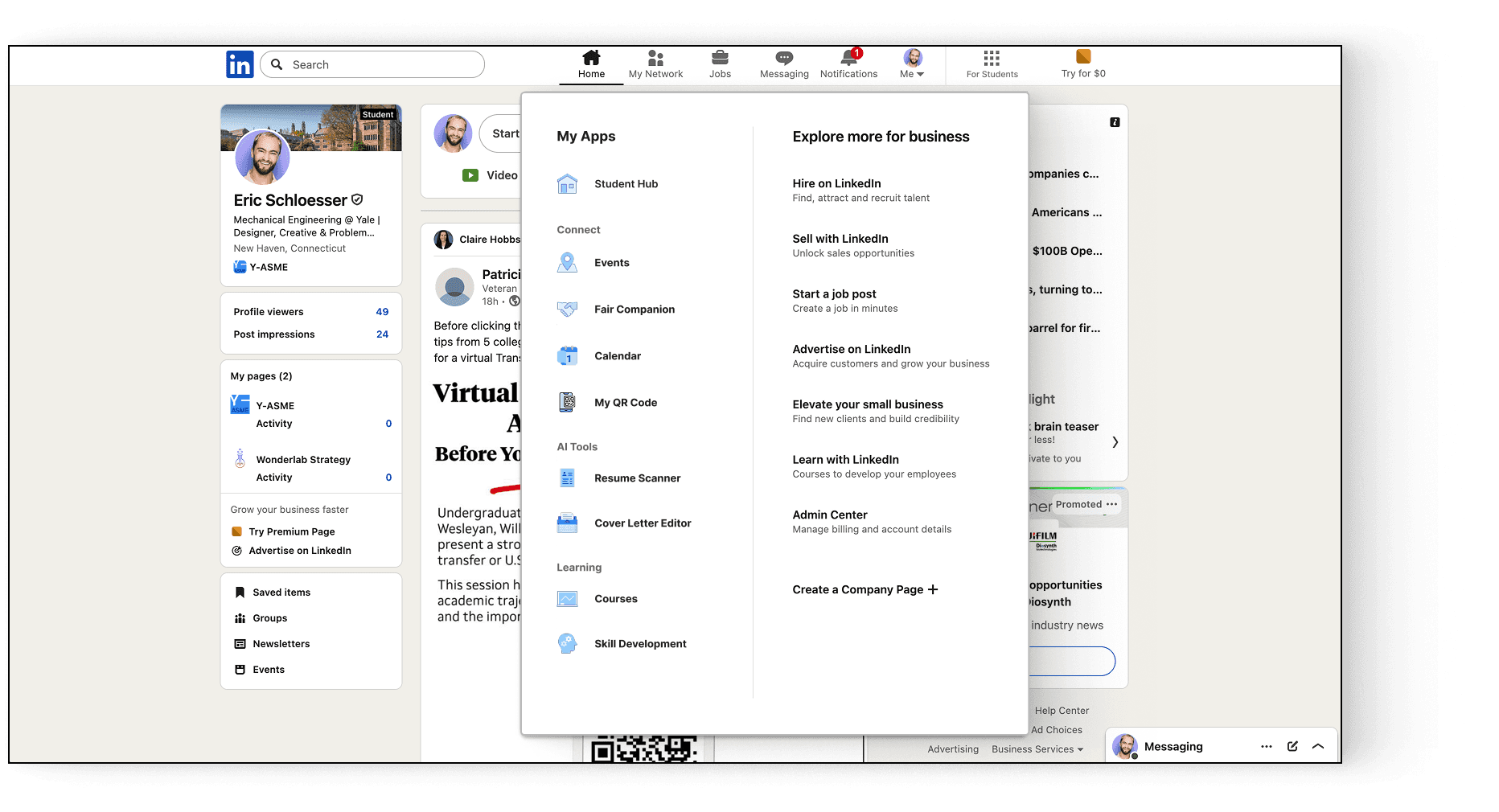The height and width of the screenshot is (812, 1499).
Task: Open Wonderlab Strategy page
Action: point(303,460)
